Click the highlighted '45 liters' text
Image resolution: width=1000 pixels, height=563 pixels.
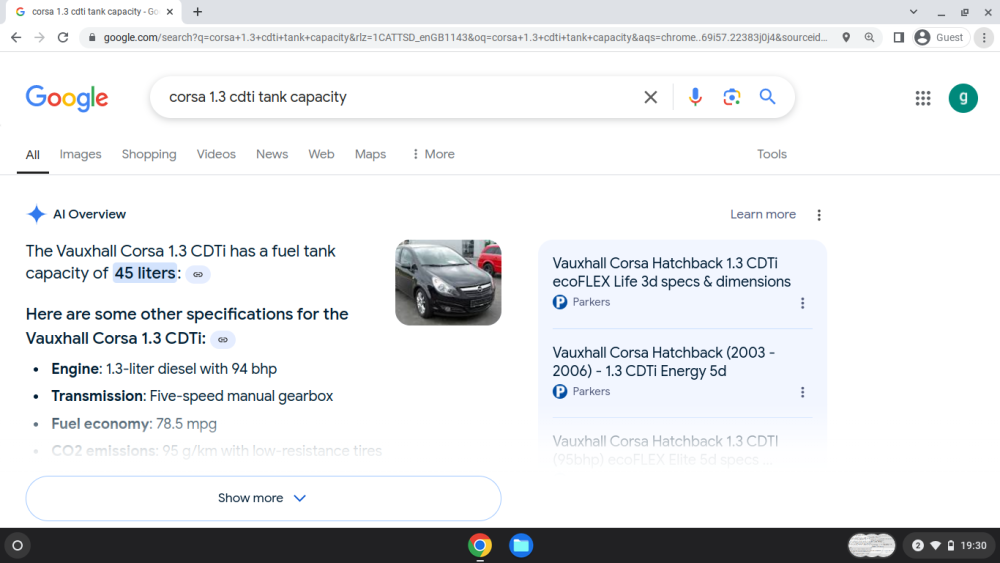point(145,273)
